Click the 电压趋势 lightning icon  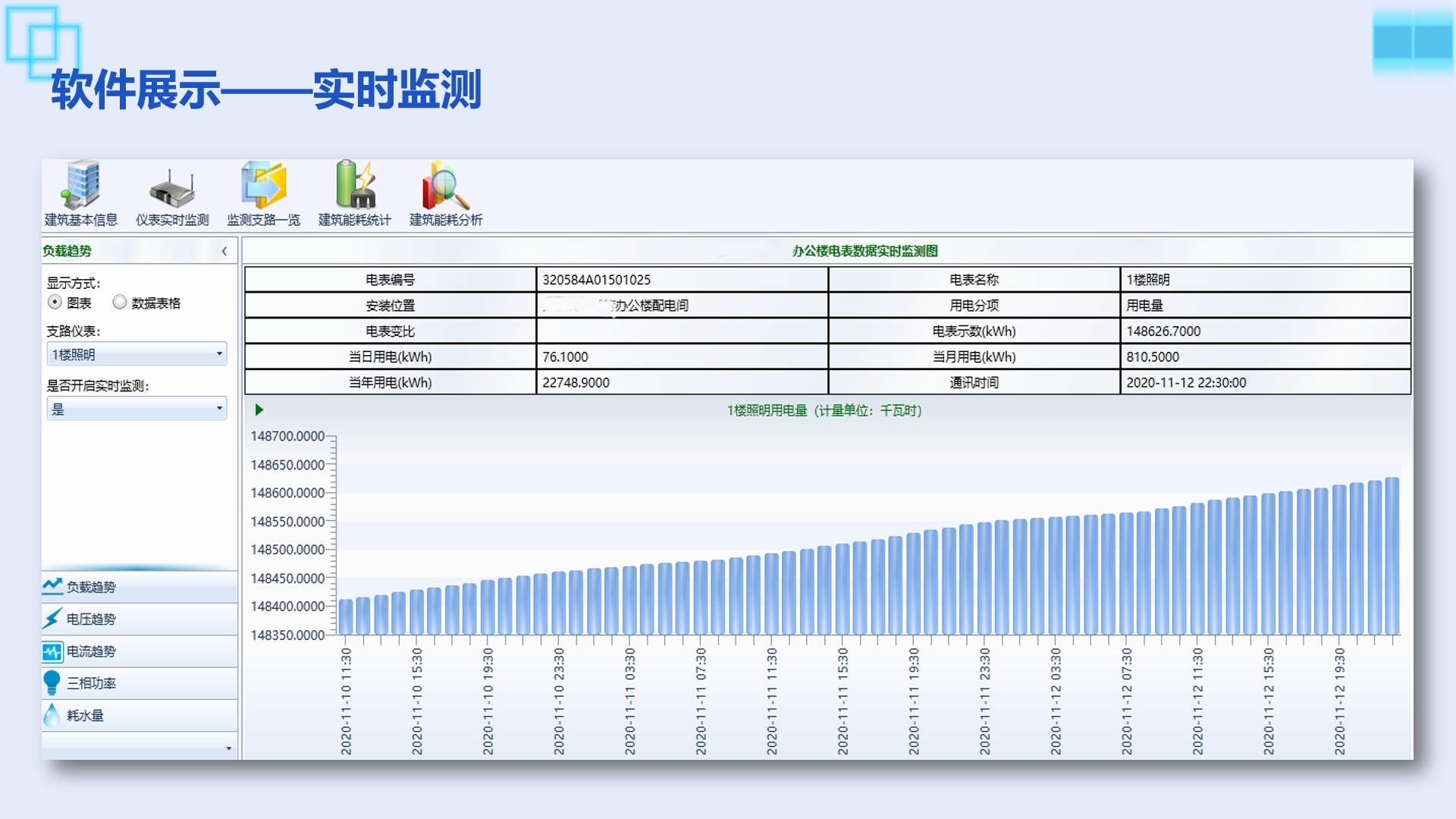coord(52,618)
